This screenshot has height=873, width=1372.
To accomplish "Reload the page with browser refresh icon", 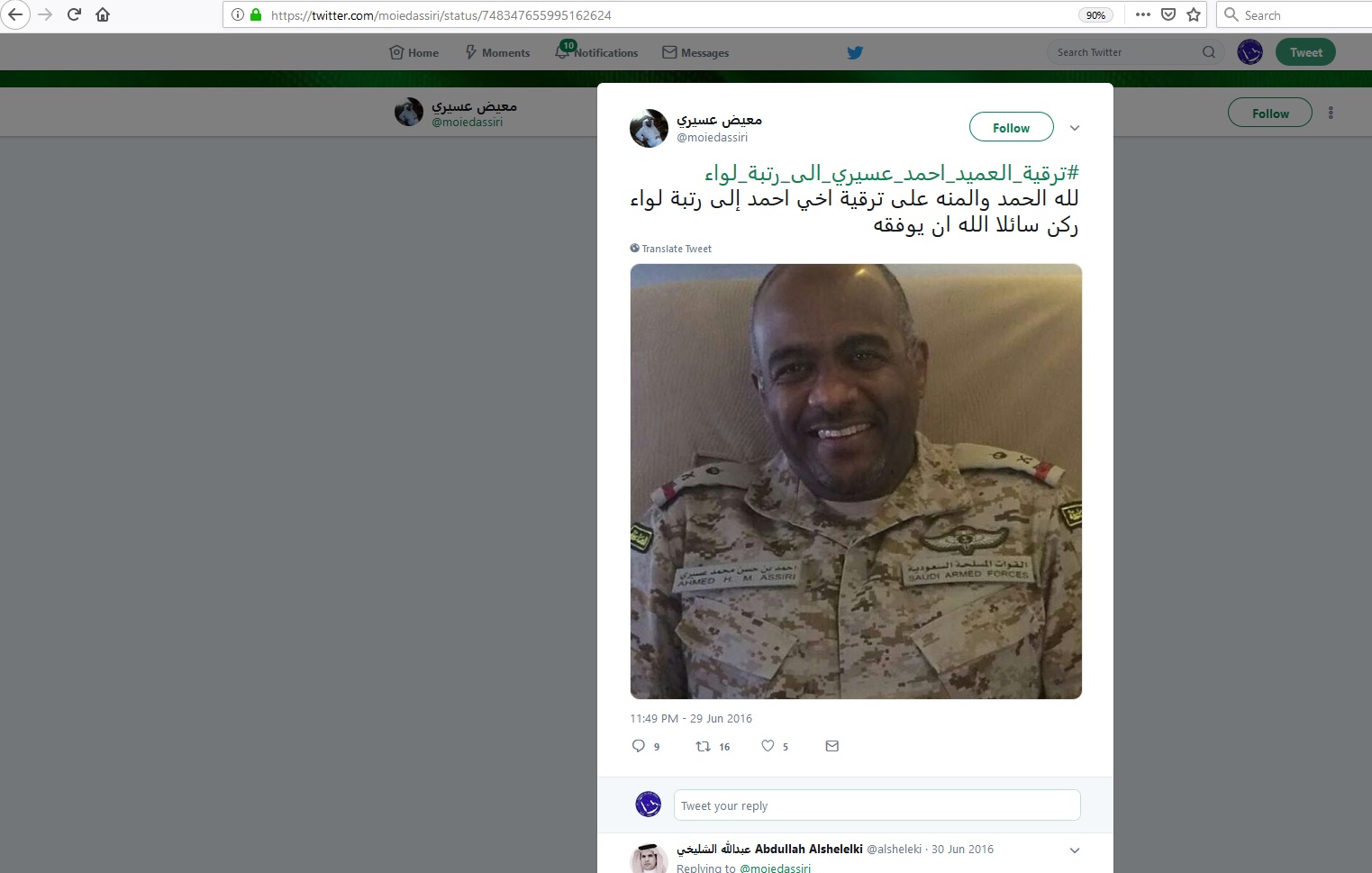I will (75, 14).
